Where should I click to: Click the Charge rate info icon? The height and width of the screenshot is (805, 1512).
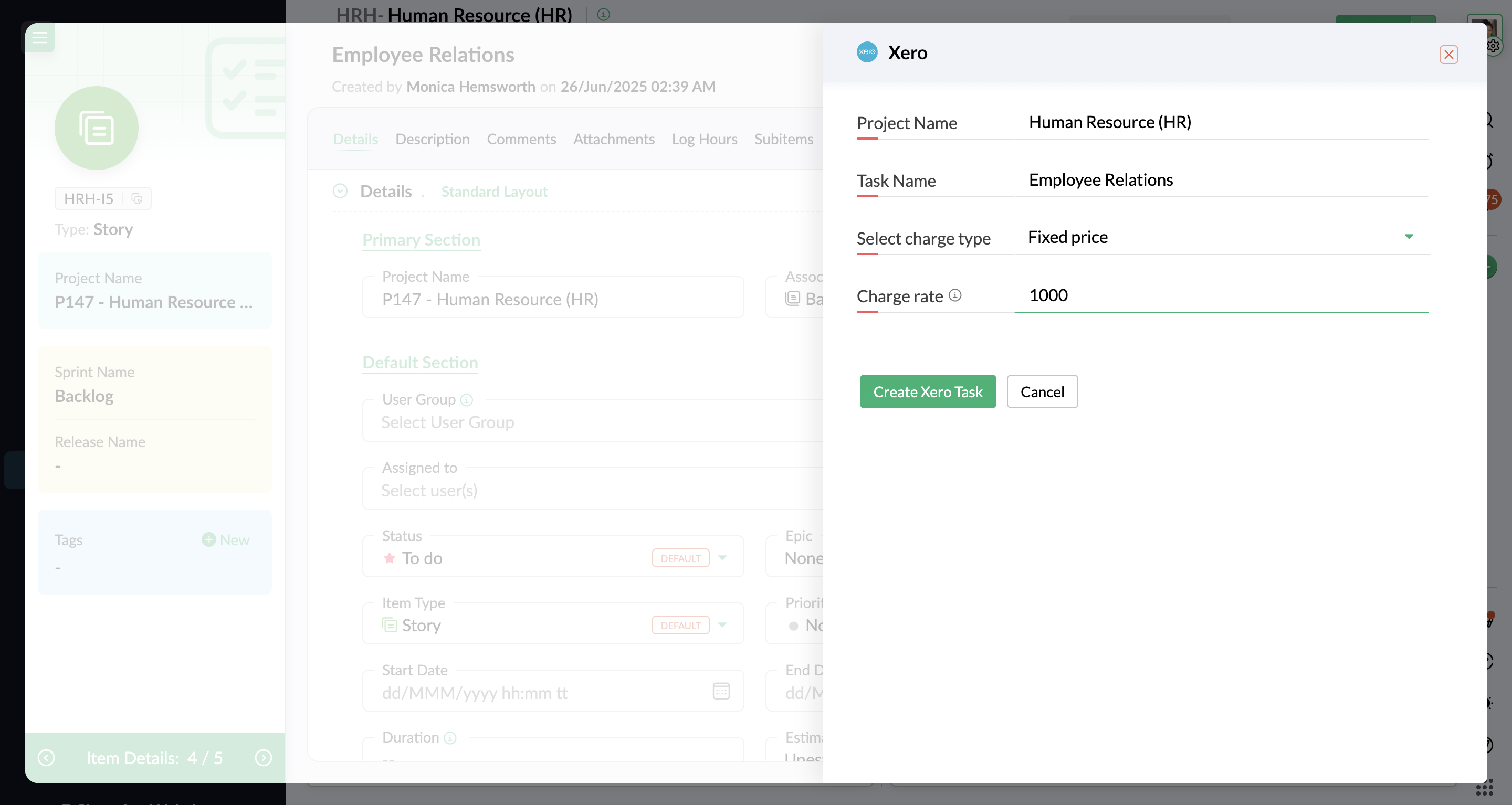click(955, 295)
